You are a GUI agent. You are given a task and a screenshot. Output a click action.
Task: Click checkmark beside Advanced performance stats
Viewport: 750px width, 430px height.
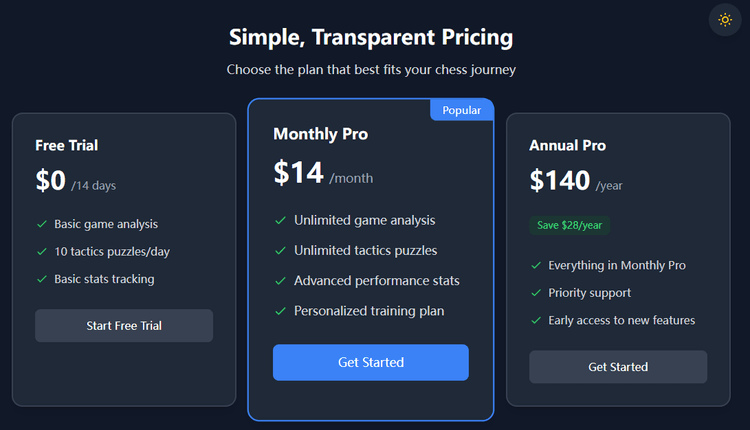coord(280,281)
